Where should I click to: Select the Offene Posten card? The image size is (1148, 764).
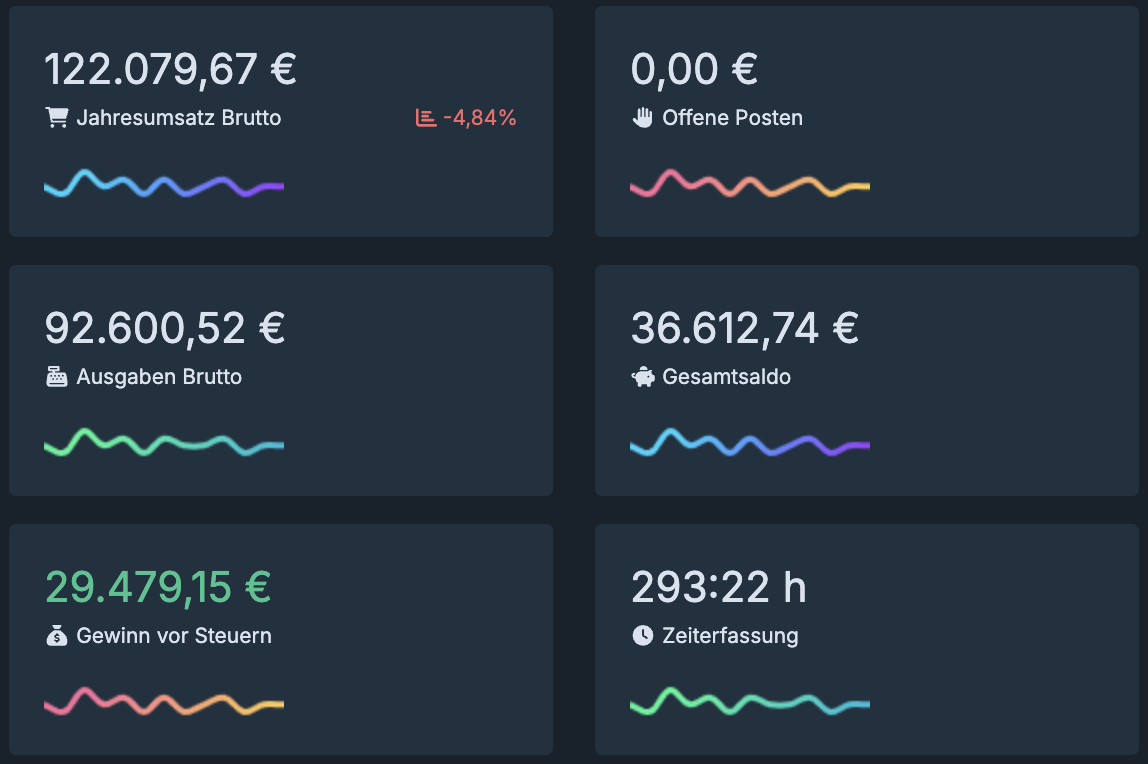click(x=866, y=120)
